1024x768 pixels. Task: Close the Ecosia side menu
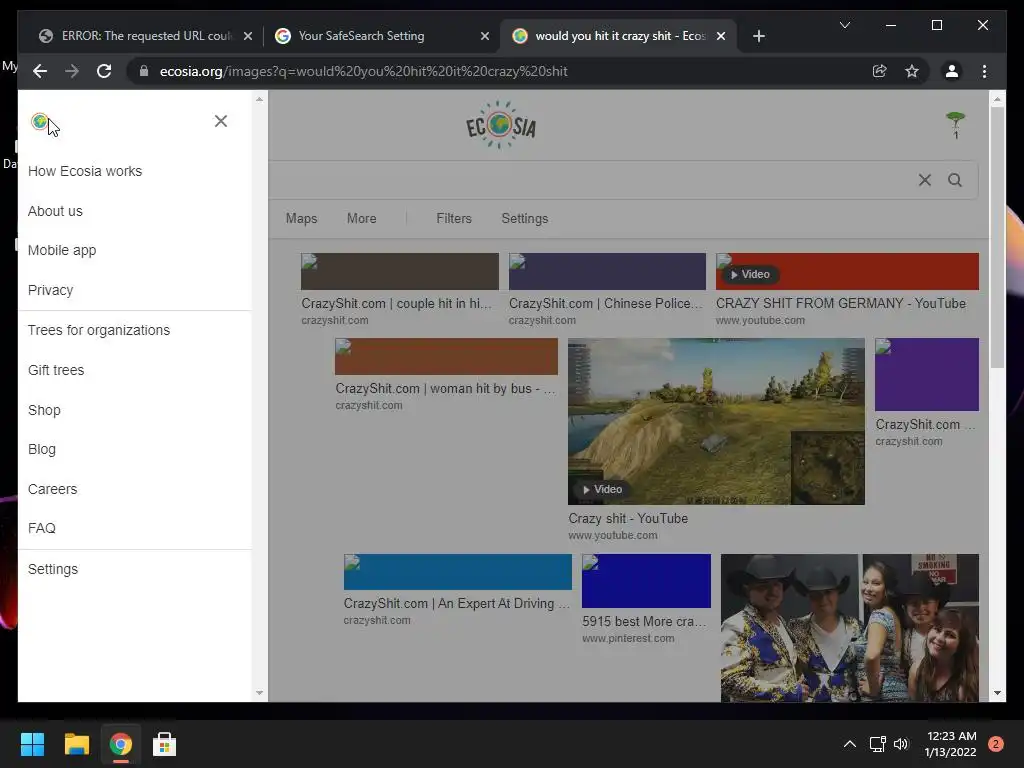221,121
